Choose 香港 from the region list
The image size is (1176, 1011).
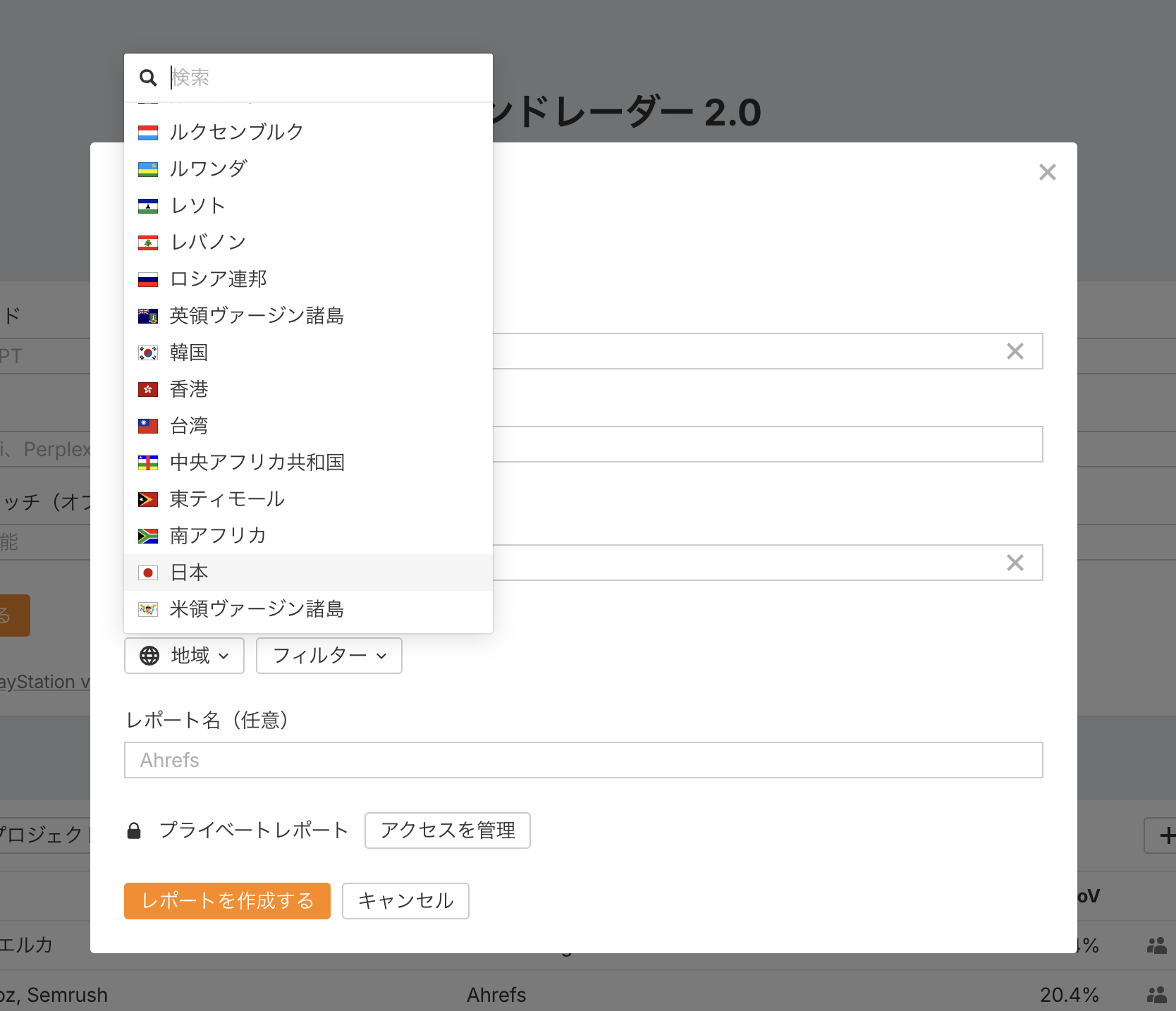pos(189,389)
